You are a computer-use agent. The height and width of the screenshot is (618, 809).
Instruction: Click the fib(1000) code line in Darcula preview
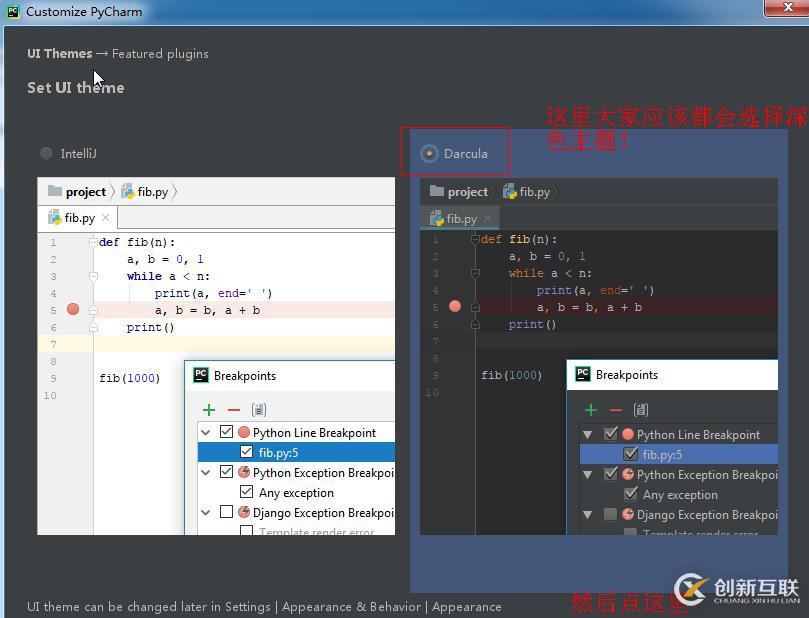pyautogui.click(x=511, y=375)
